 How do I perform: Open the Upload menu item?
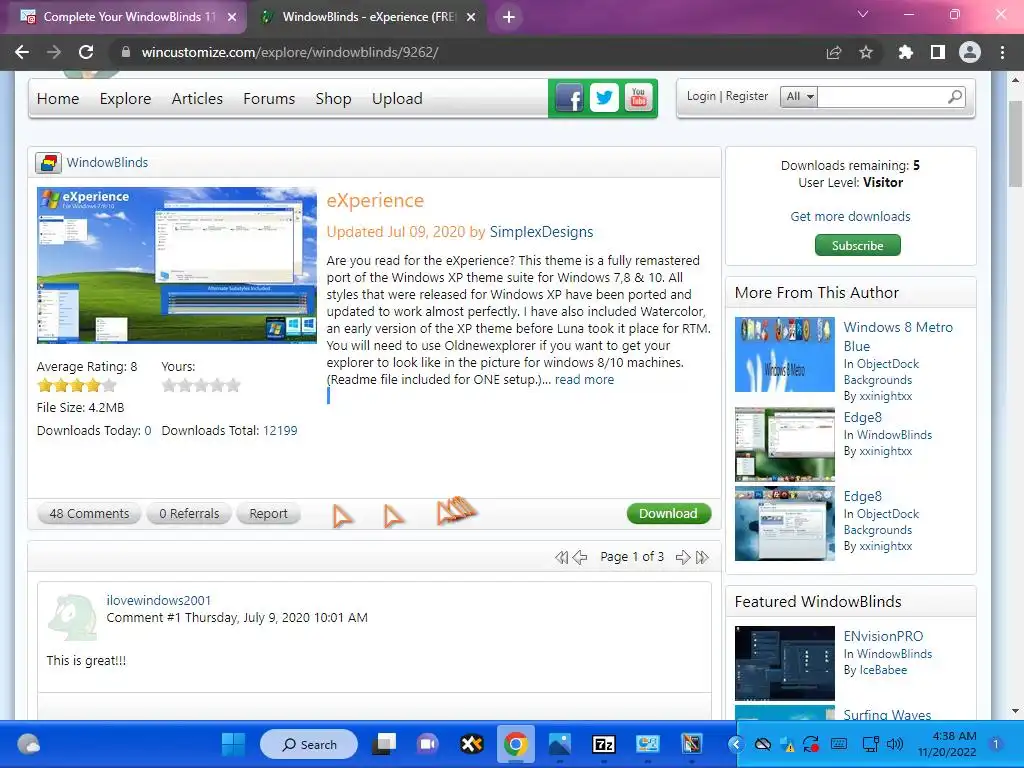click(397, 99)
